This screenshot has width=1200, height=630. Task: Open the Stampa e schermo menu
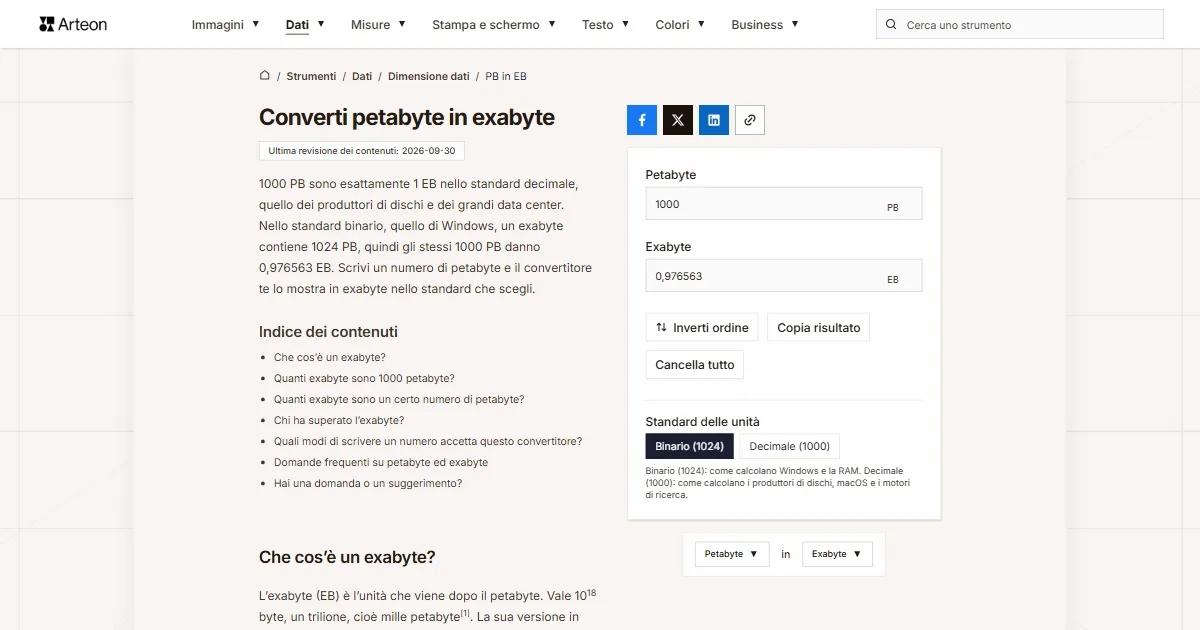[494, 24]
